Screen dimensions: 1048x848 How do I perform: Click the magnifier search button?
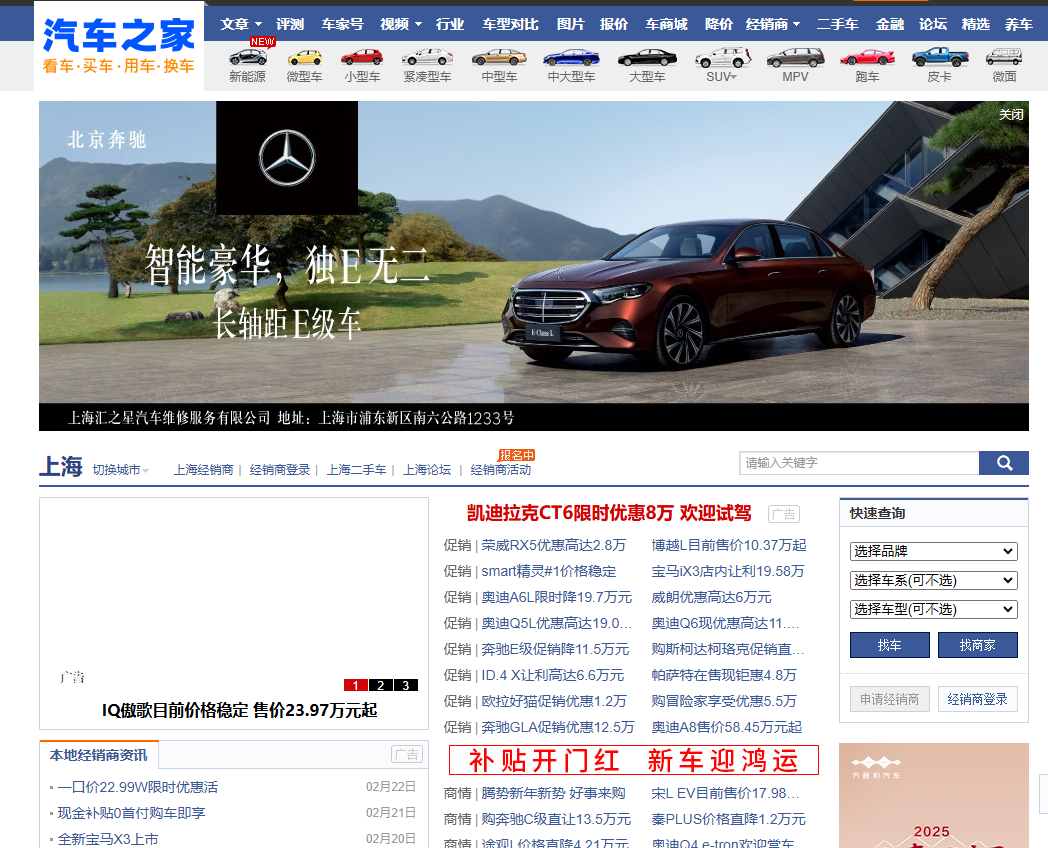1003,463
